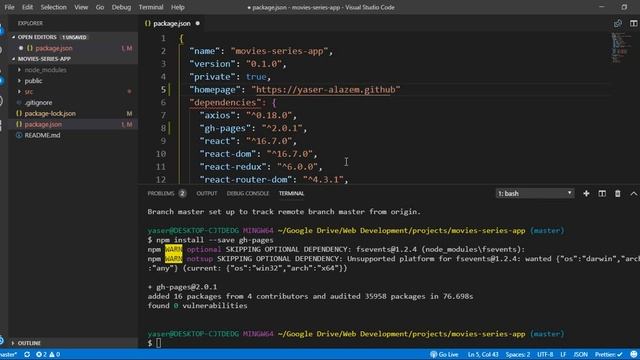Open the Help menu

[178, 7]
